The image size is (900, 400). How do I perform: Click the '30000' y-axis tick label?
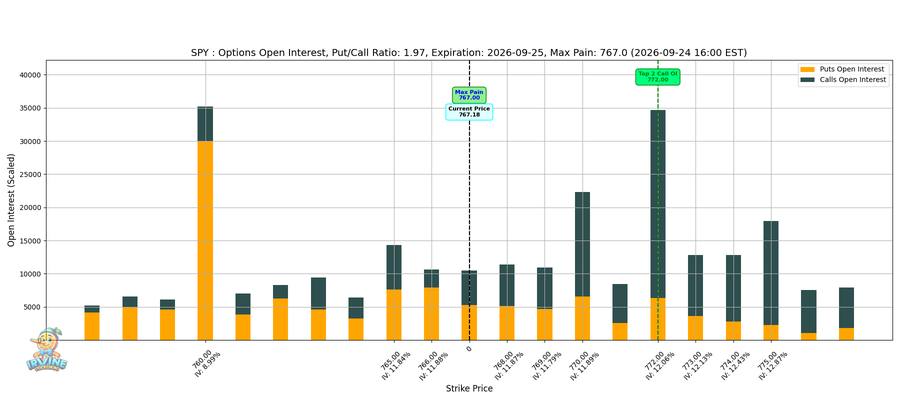pos(32,142)
